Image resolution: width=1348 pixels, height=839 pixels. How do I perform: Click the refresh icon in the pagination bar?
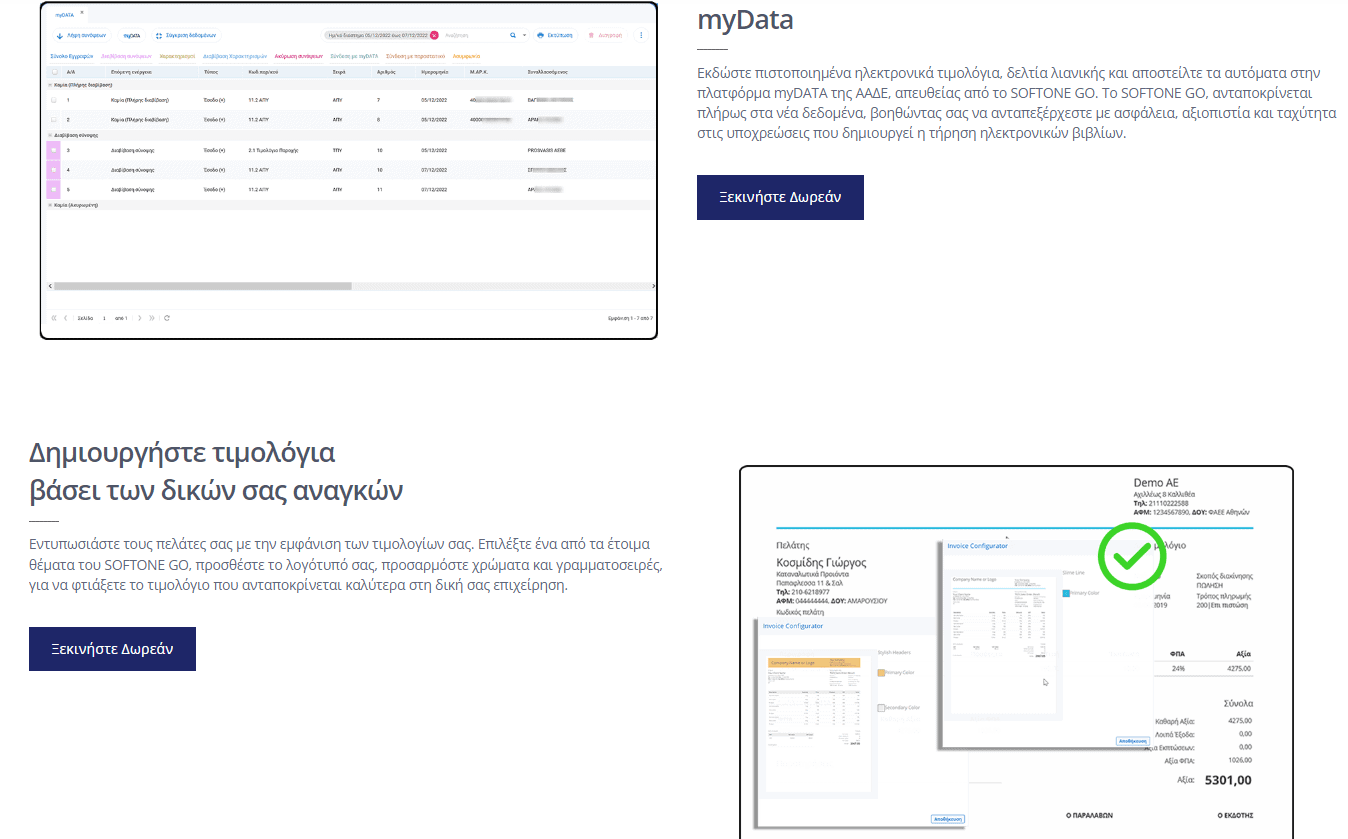pos(167,318)
